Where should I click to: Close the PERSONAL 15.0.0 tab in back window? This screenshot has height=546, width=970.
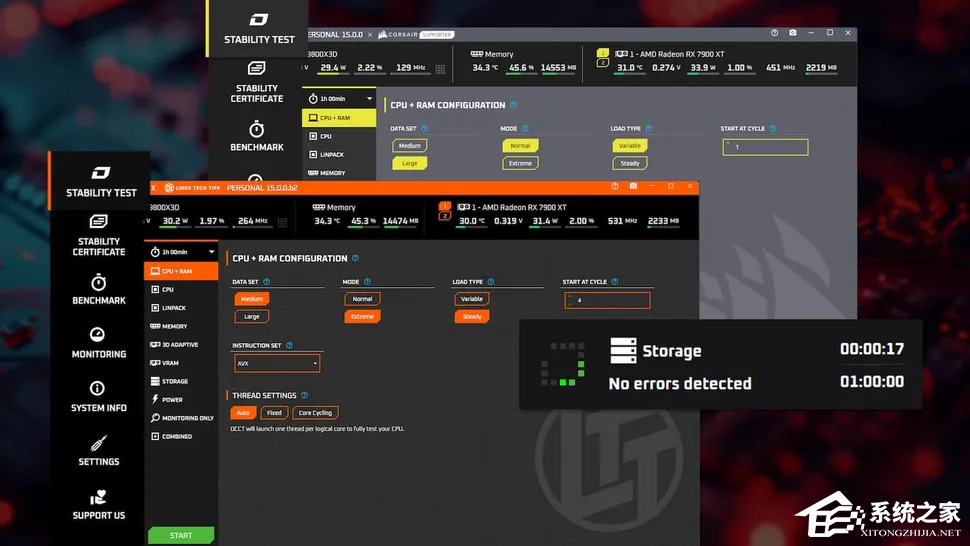[370, 35]
